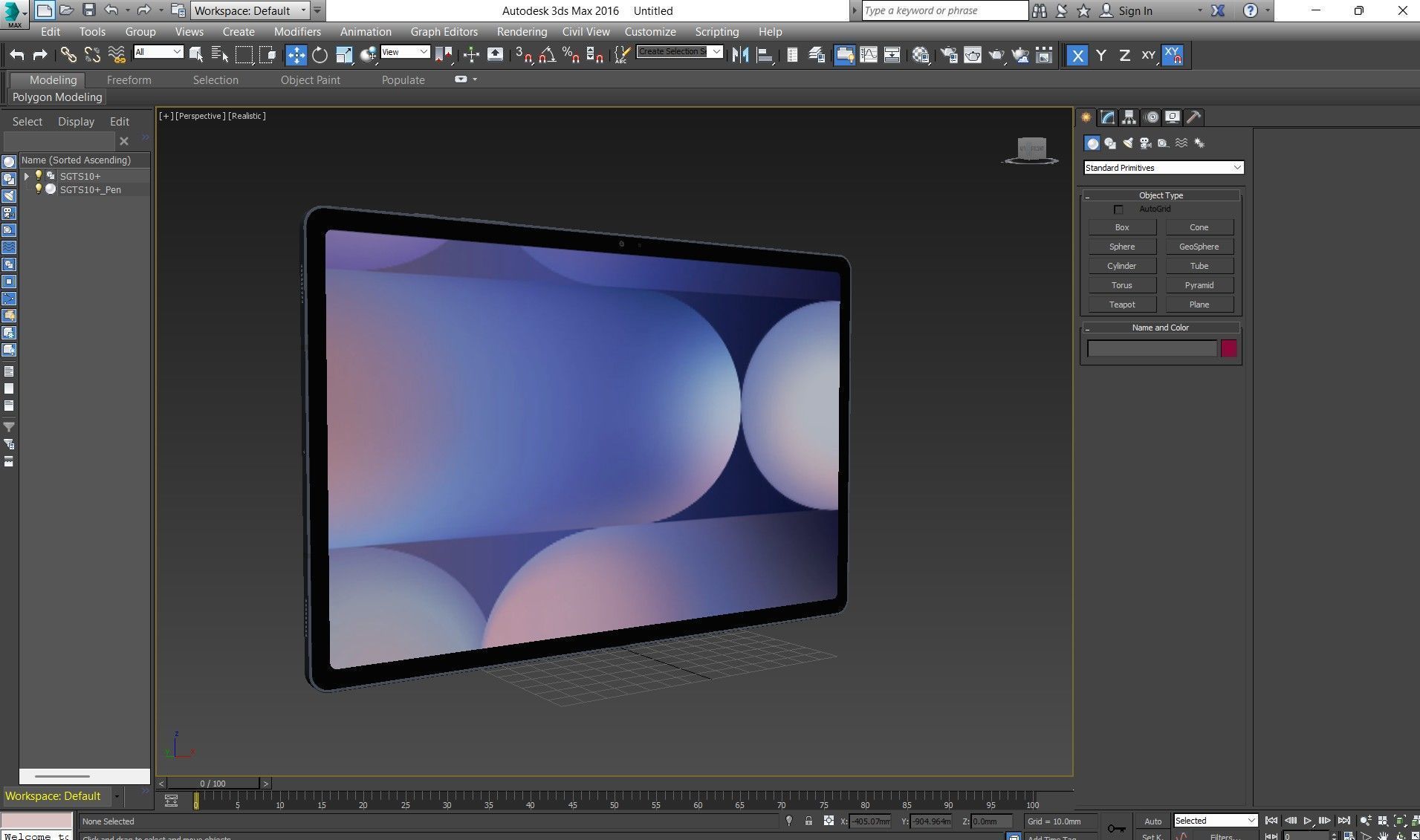Toggle the Percent Snap button
This screenshot has width=1420, height=840.
click(x=571, y=54)
